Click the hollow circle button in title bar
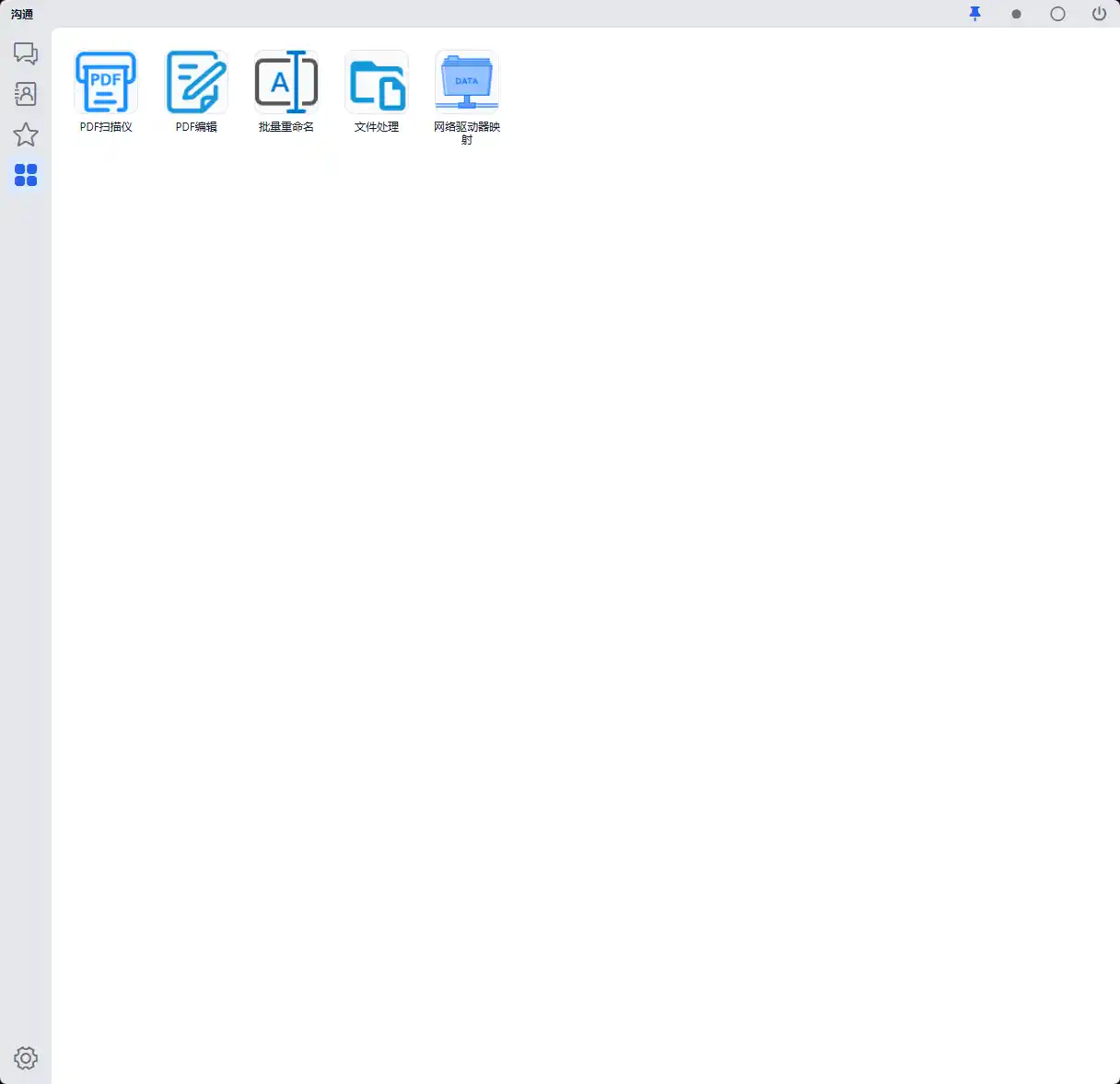Viewport: 1120px width, 1084px height. pyautogui.click(x=1058, y=14)
